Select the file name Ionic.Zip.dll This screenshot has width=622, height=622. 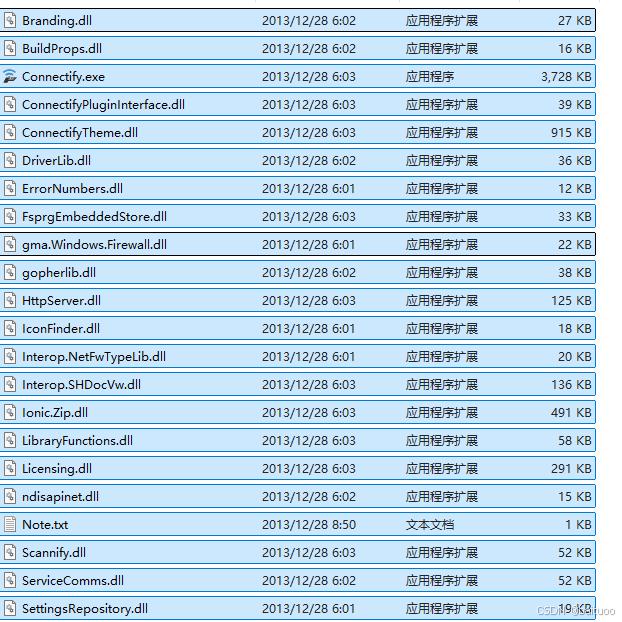click(x=55, y=413)
